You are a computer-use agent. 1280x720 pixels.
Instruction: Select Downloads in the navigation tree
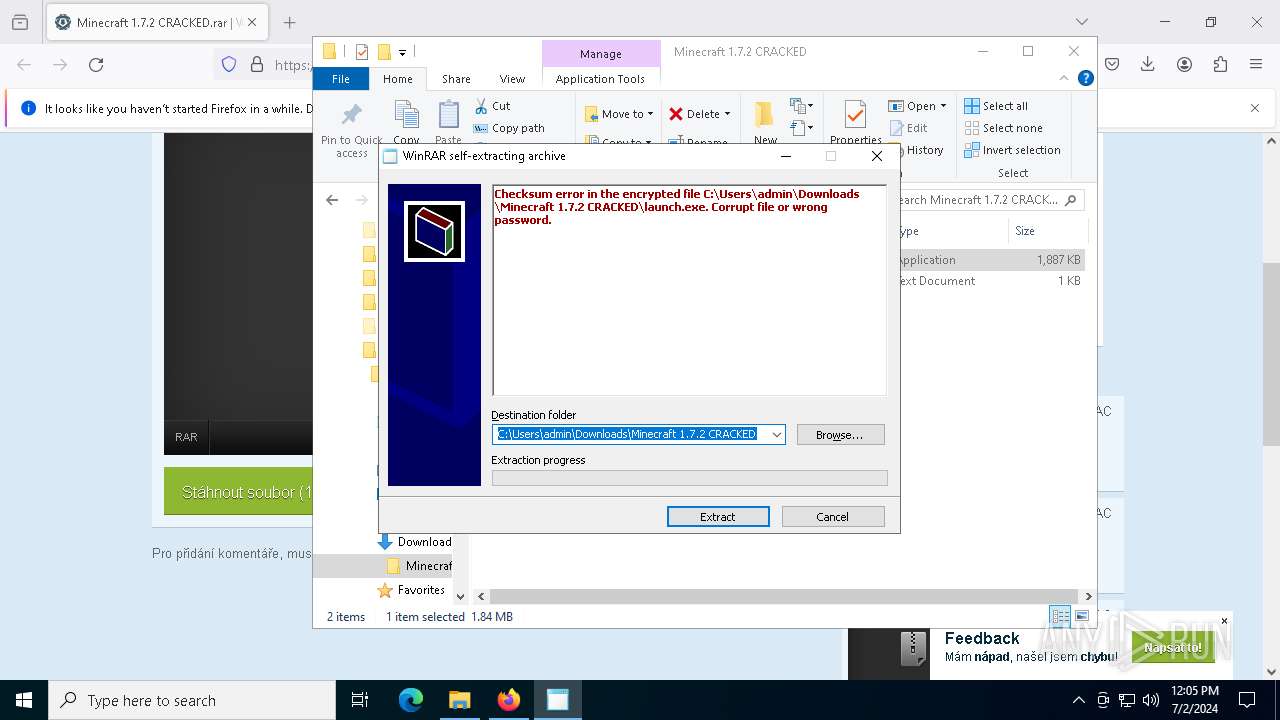pos(415,542)
